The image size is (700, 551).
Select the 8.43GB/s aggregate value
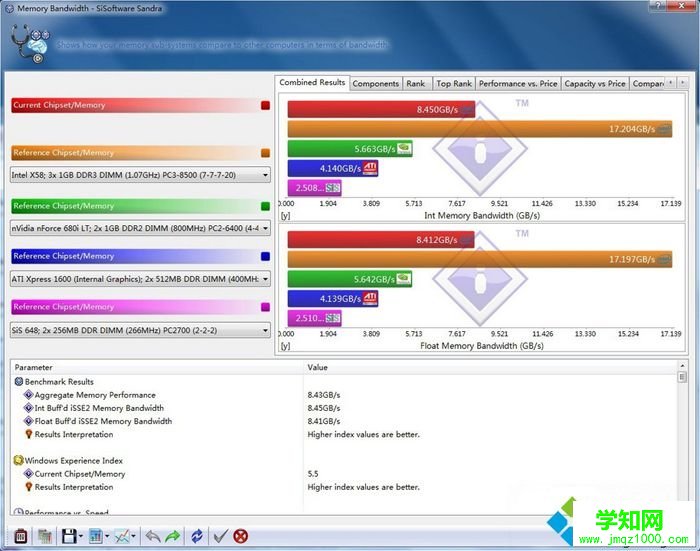tap(324, 395)
